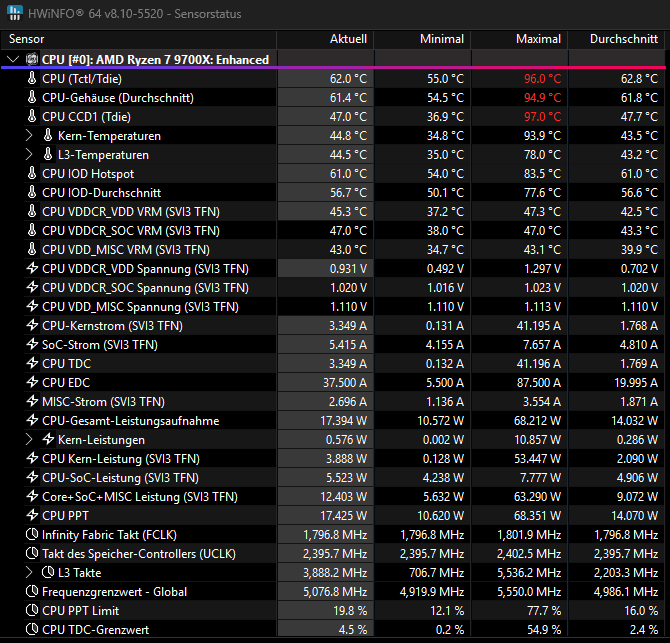Select the CPU IOD Hotspot row label
The width and height of the screenshot is (670, 643).
coord(88,173)
